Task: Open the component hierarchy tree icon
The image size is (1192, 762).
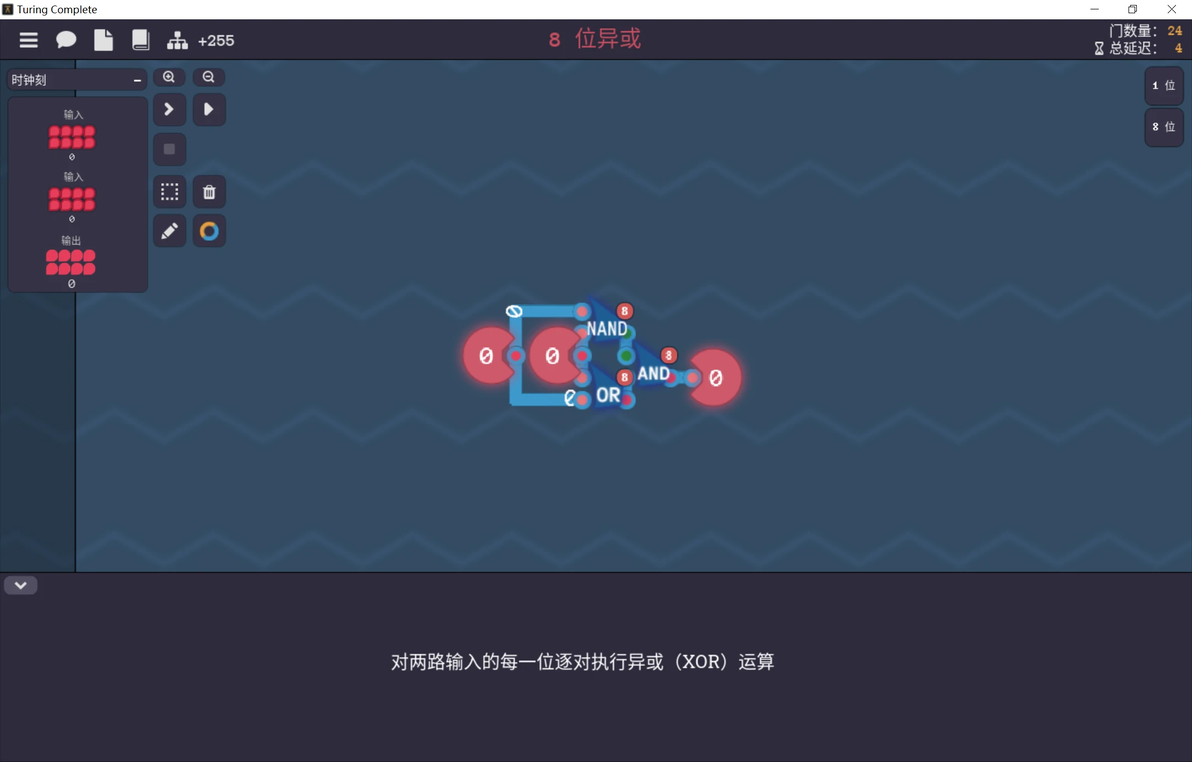Action: tap(177, 40)
